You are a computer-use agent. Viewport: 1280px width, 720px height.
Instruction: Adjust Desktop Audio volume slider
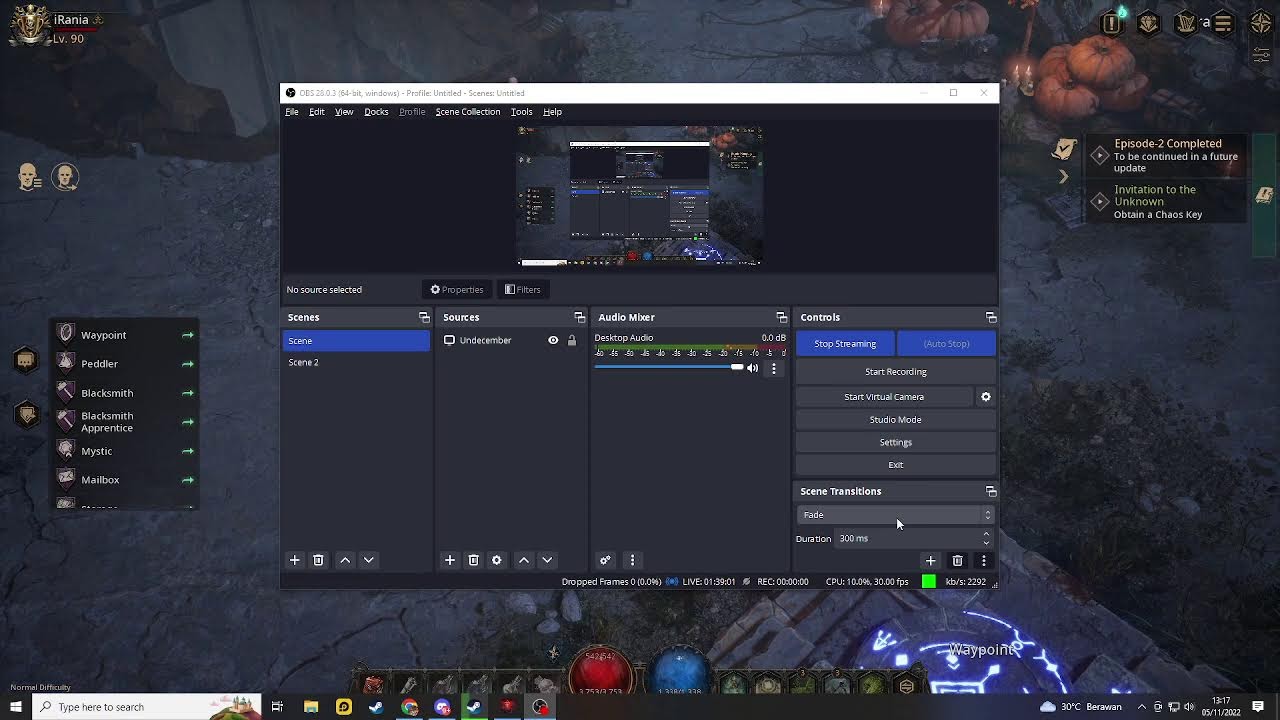pyautogui.click(x=670, y=367)
